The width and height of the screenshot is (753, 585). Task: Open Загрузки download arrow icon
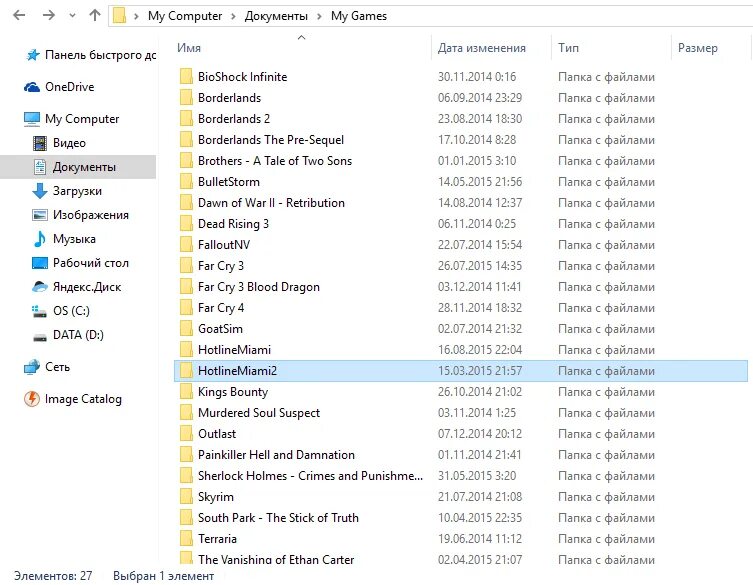[40, 191]
